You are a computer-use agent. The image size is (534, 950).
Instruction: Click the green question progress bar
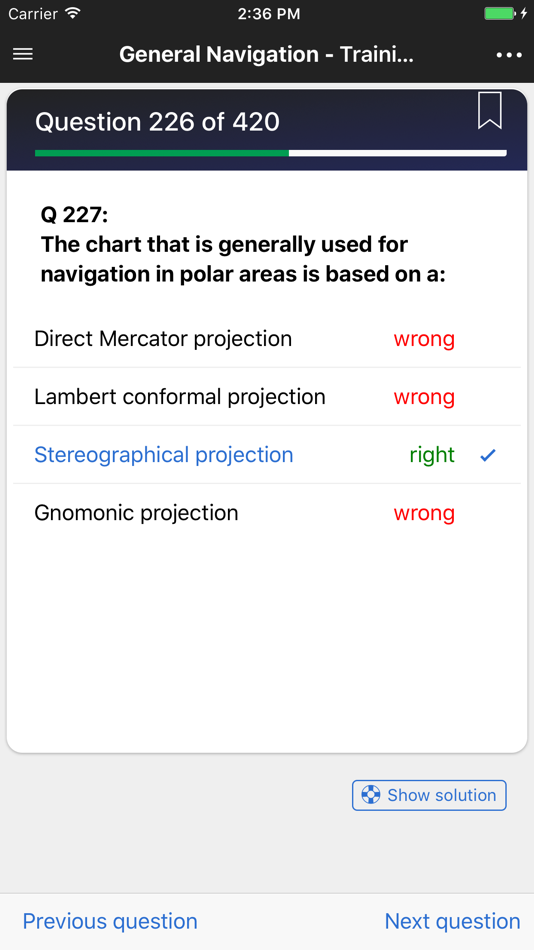tap(162, 153)
